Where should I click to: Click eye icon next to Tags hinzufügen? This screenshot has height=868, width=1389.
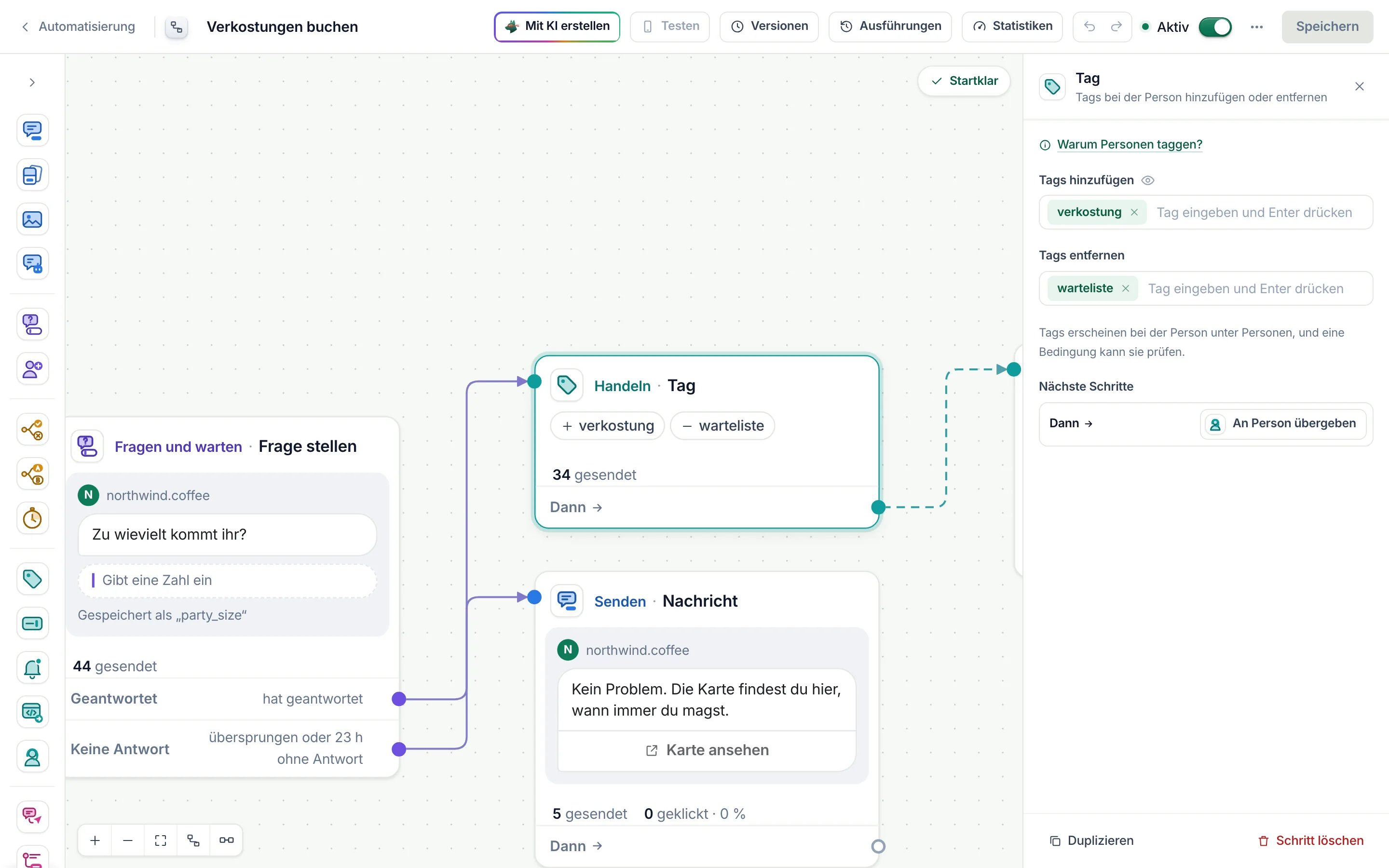click(1148, 180)
